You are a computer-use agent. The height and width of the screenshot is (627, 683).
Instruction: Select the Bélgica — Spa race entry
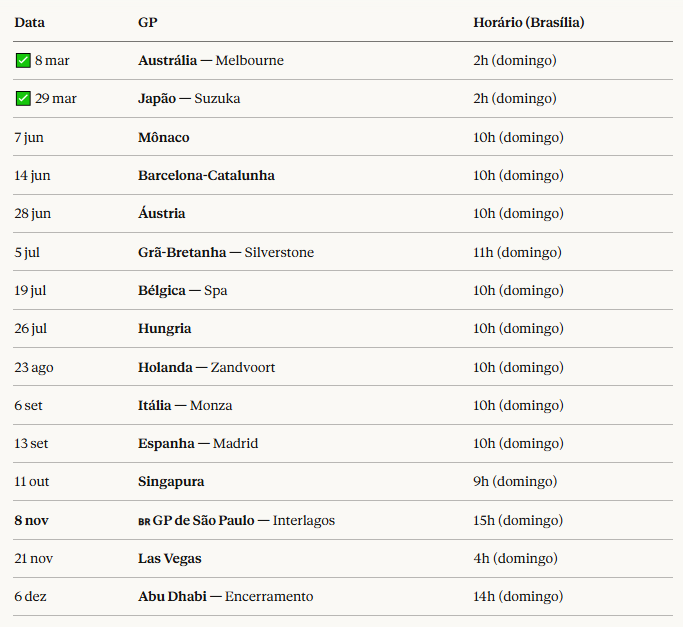point(182,291)
